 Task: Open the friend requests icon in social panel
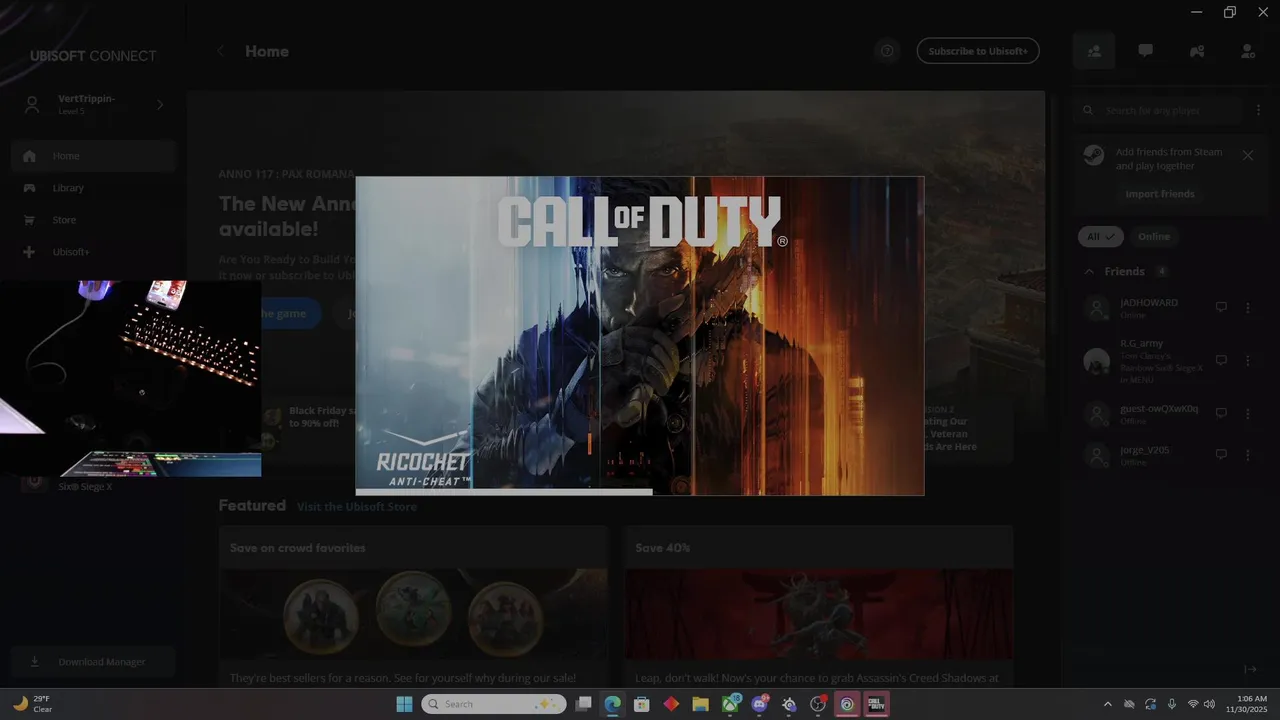[x=1248, y=51]
